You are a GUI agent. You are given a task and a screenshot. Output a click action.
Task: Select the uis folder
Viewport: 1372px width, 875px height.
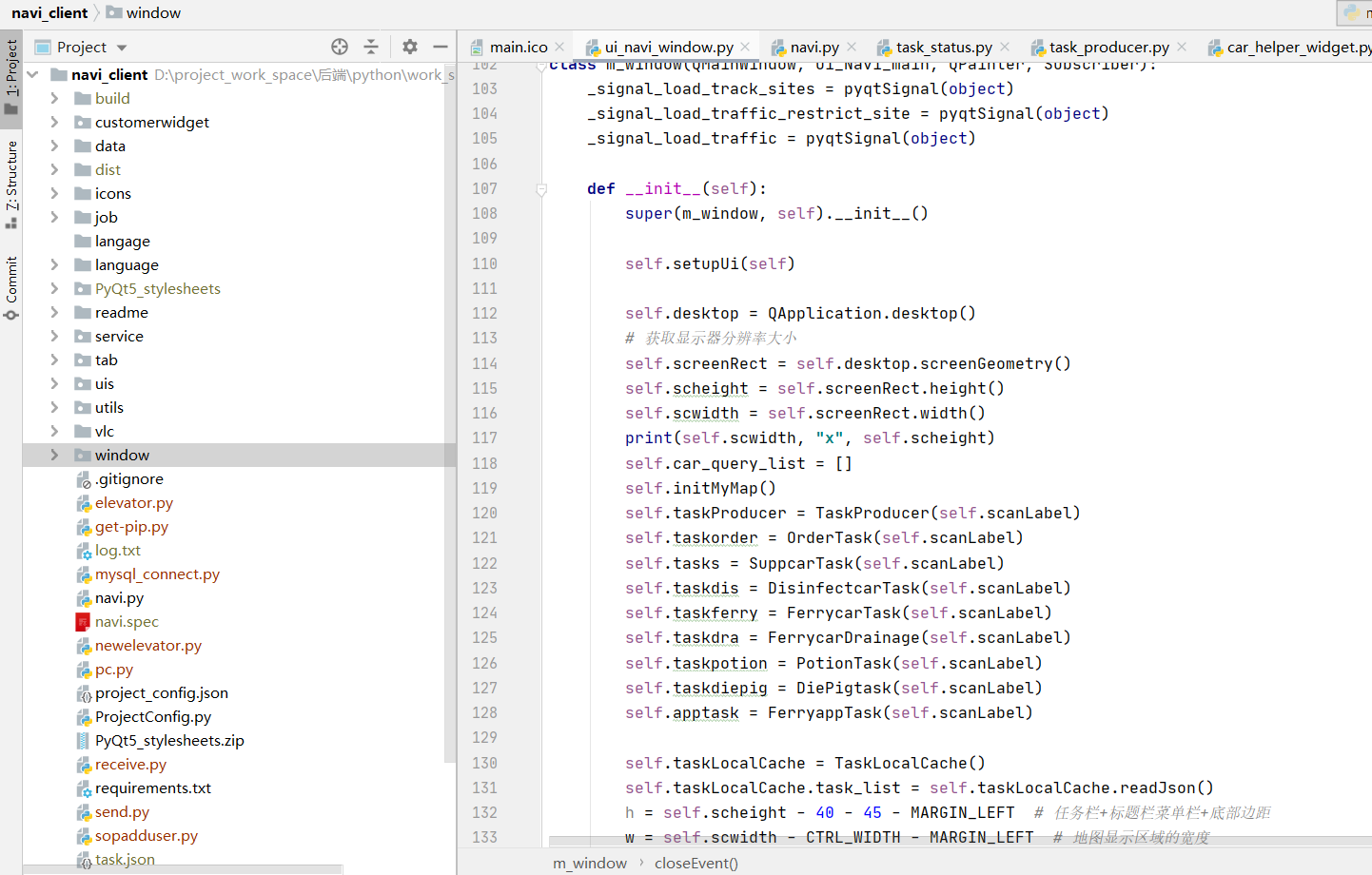(x=104, y=383)
